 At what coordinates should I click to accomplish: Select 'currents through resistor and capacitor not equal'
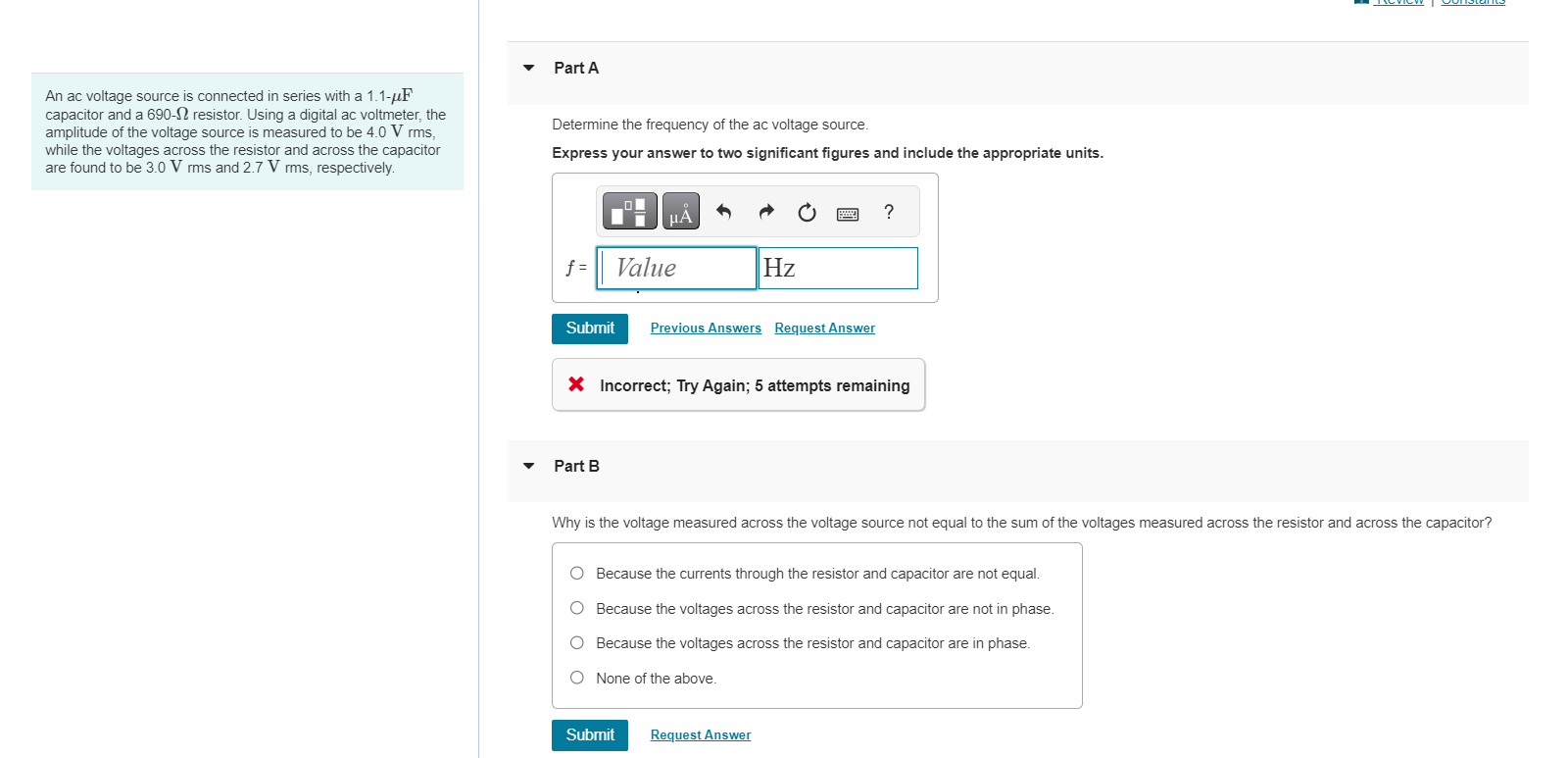[577, 573]
